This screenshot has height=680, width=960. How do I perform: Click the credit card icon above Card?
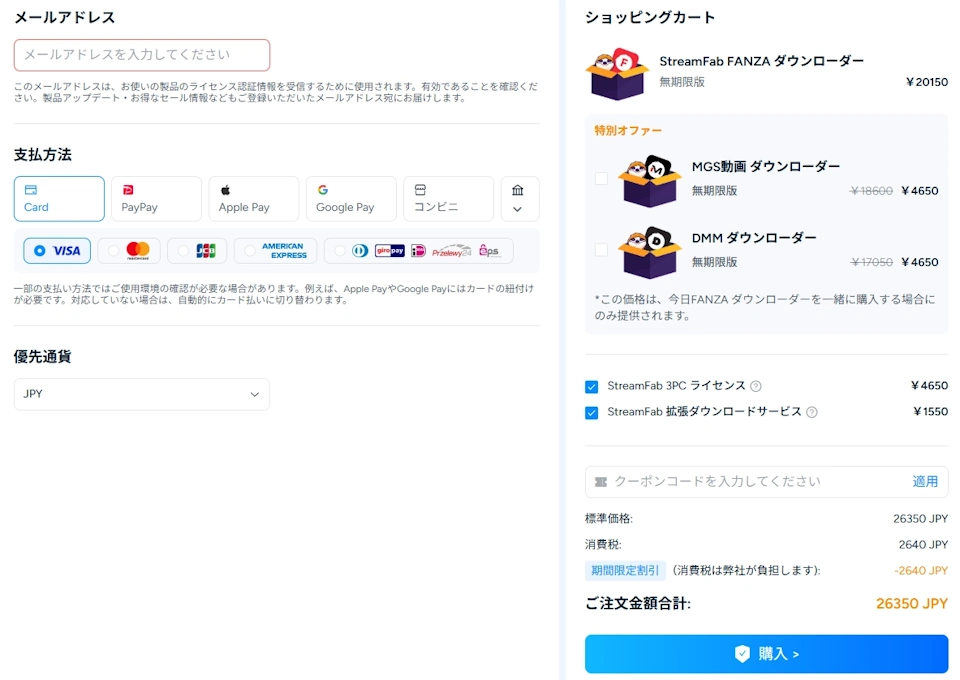31,190
